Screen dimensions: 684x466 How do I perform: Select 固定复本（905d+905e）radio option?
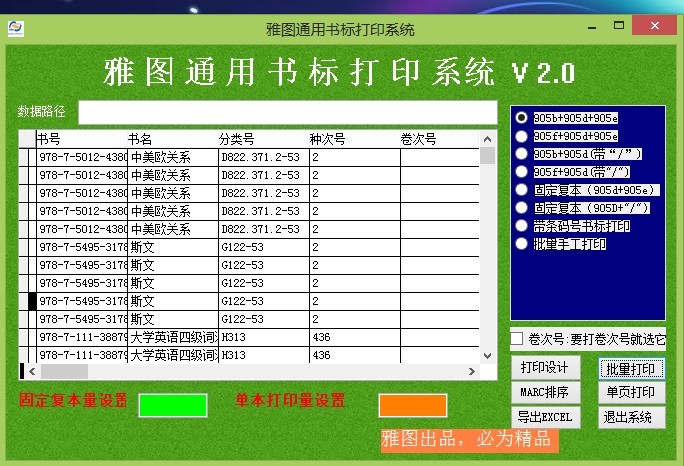521,190
